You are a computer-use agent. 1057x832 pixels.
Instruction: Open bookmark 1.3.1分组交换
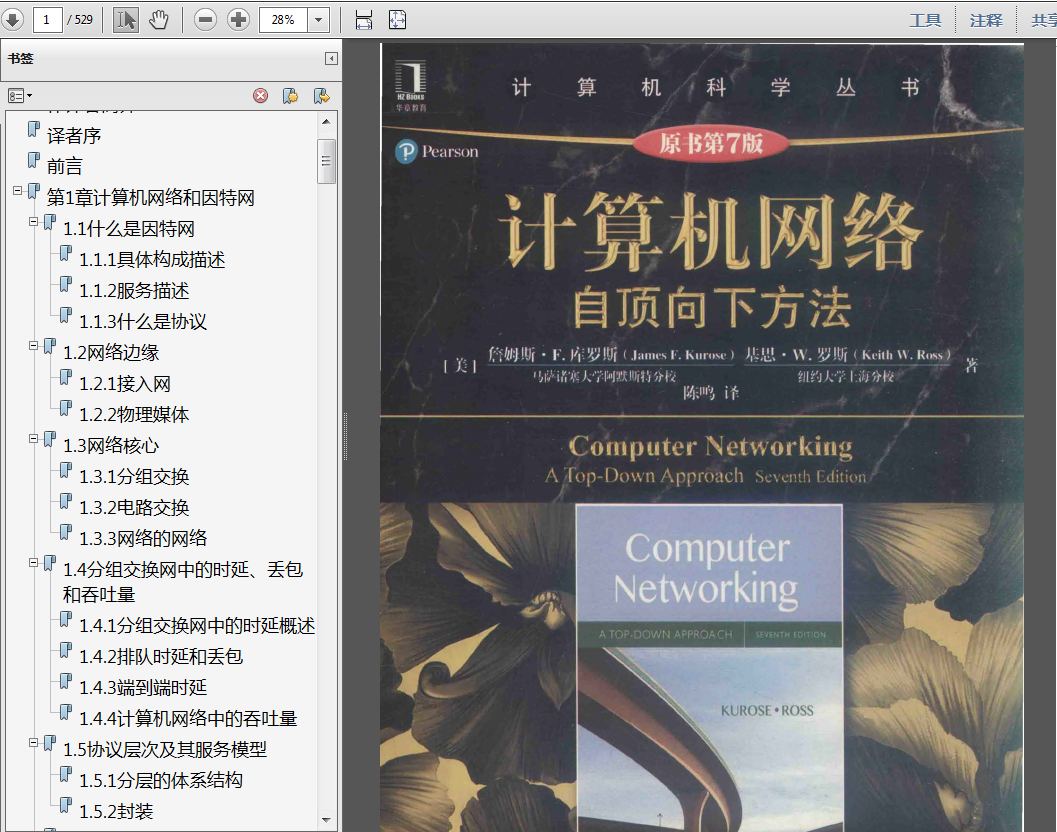click(134, 477)
